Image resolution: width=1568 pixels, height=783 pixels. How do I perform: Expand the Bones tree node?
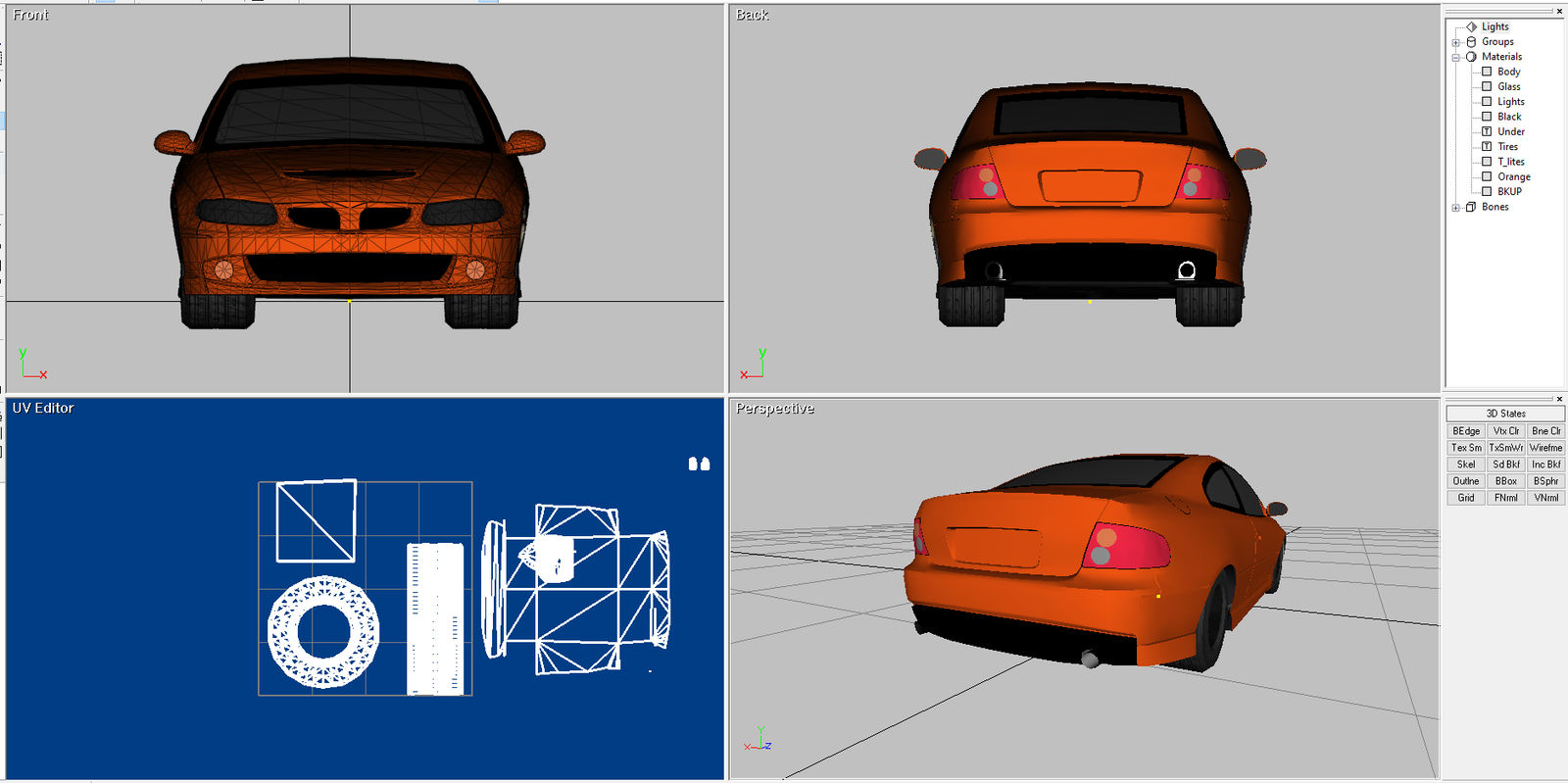coord(1456,207)
